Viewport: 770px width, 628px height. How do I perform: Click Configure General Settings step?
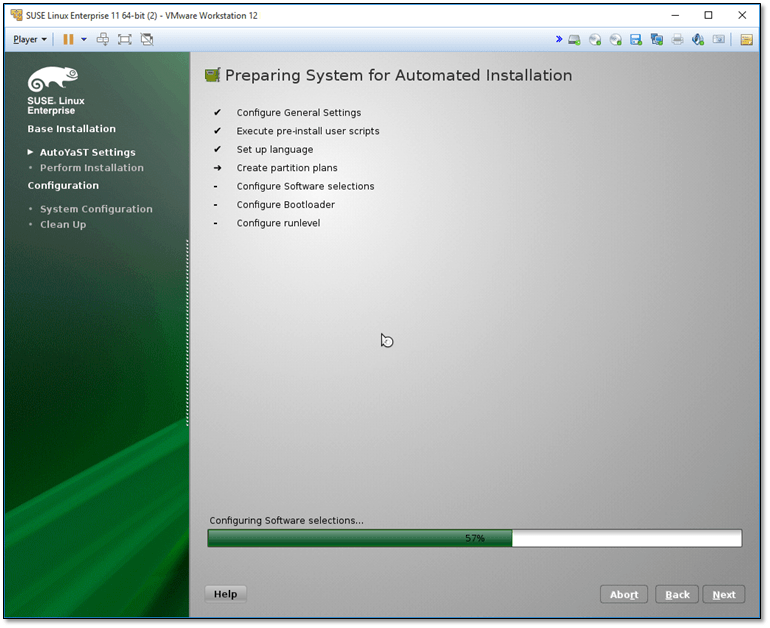click(x=299, y=112)
